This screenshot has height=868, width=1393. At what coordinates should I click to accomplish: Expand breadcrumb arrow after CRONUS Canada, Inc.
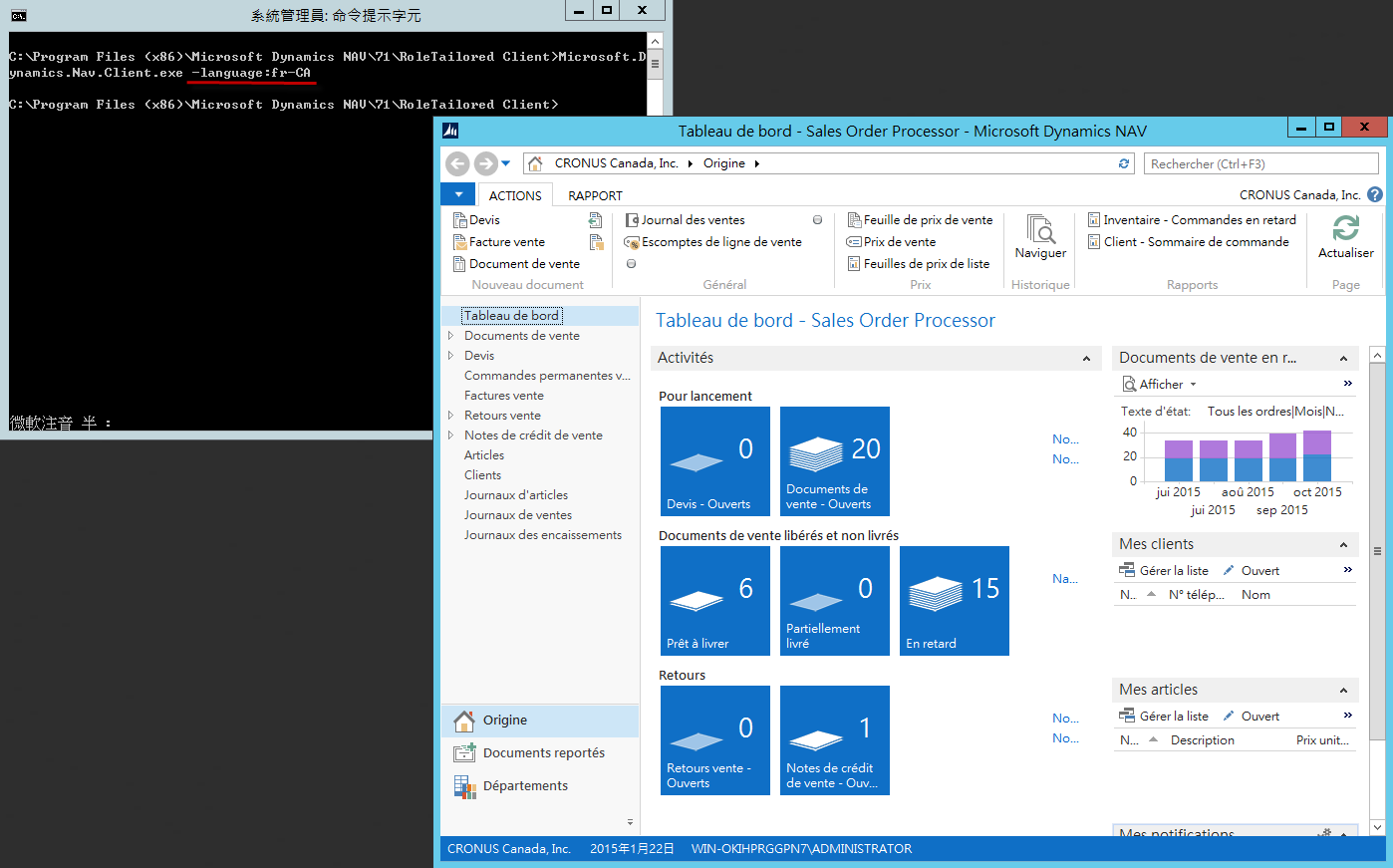pos(691,163)
